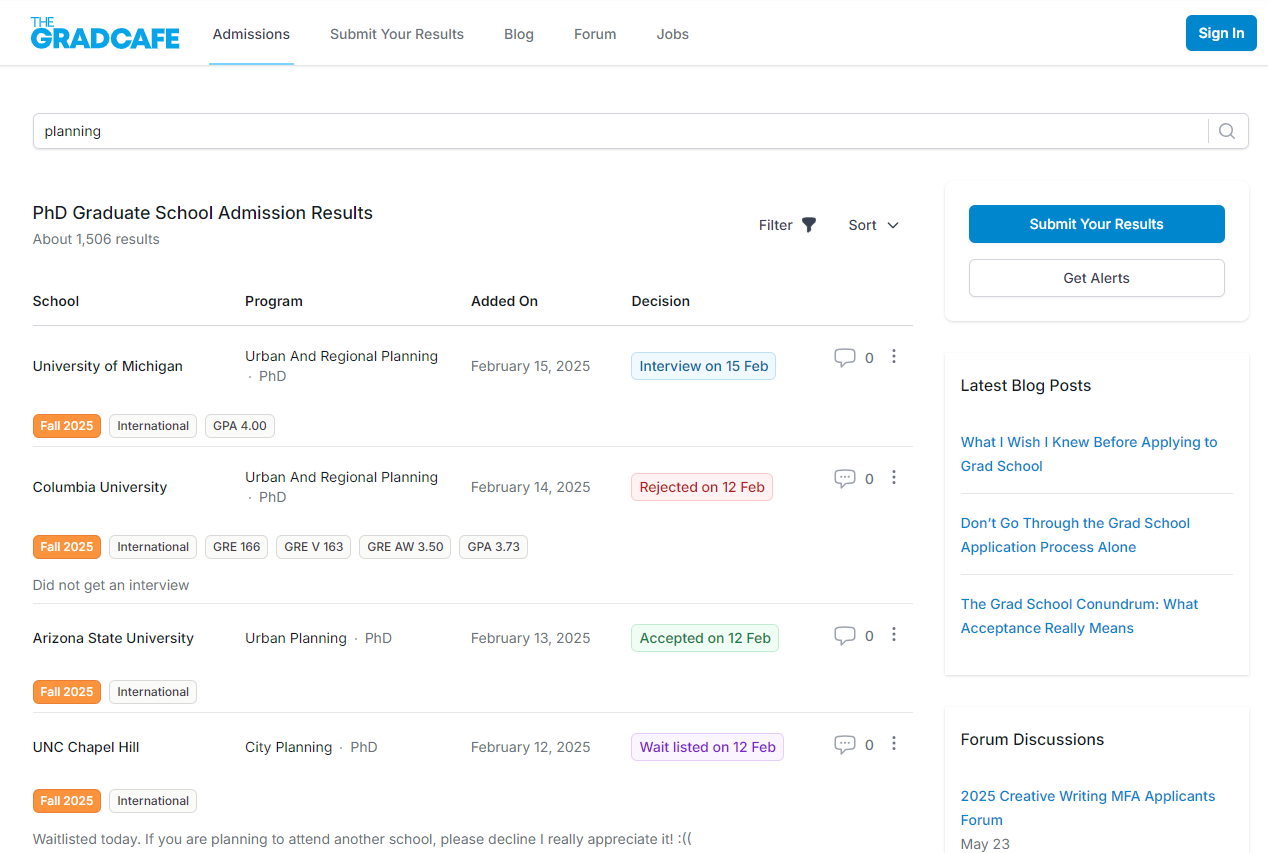
Task: Go to Submit Your Results nav item
Action: pyautogui.click(x=397, y=34)
